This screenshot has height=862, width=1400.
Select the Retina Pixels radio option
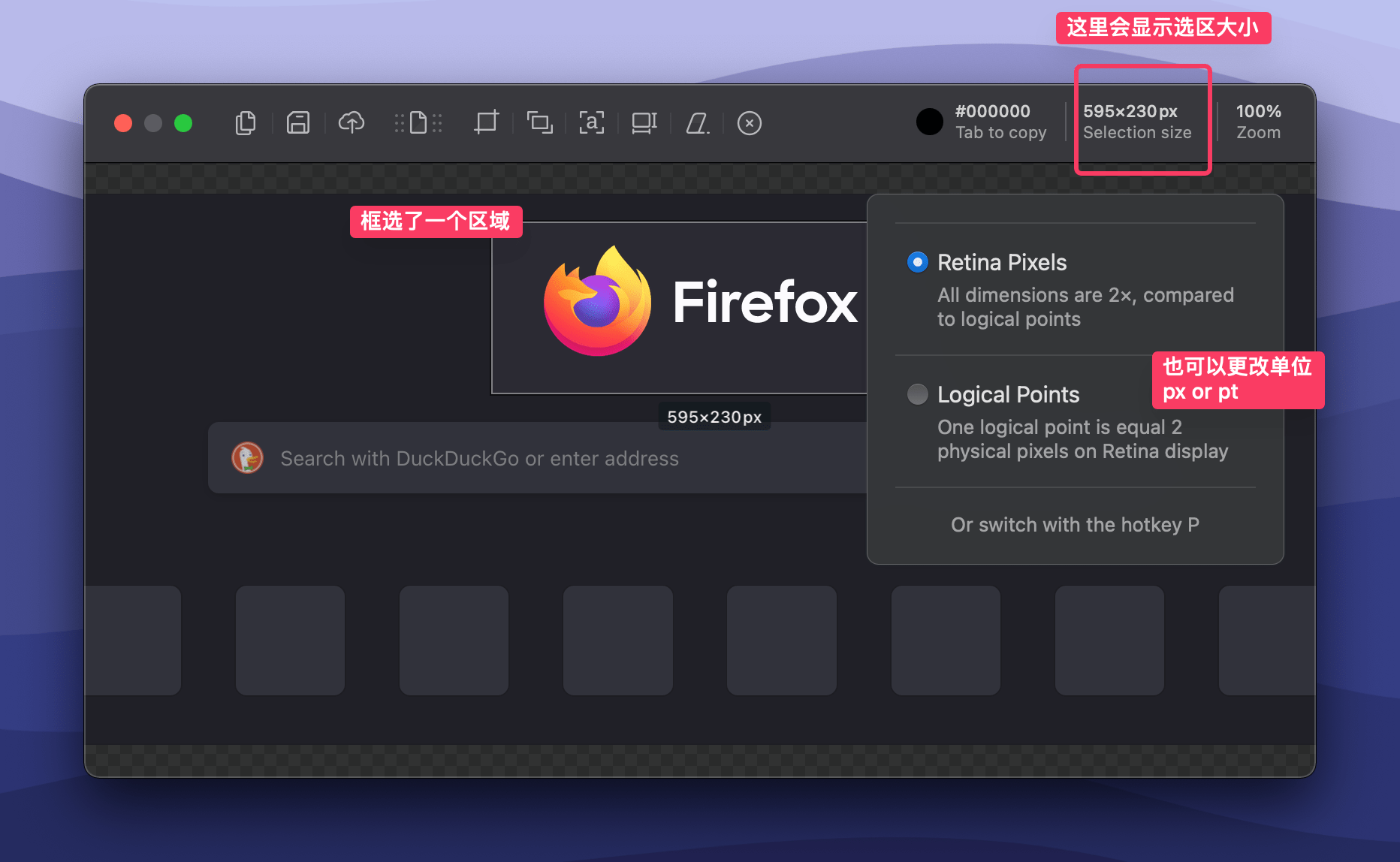point(918,262)
